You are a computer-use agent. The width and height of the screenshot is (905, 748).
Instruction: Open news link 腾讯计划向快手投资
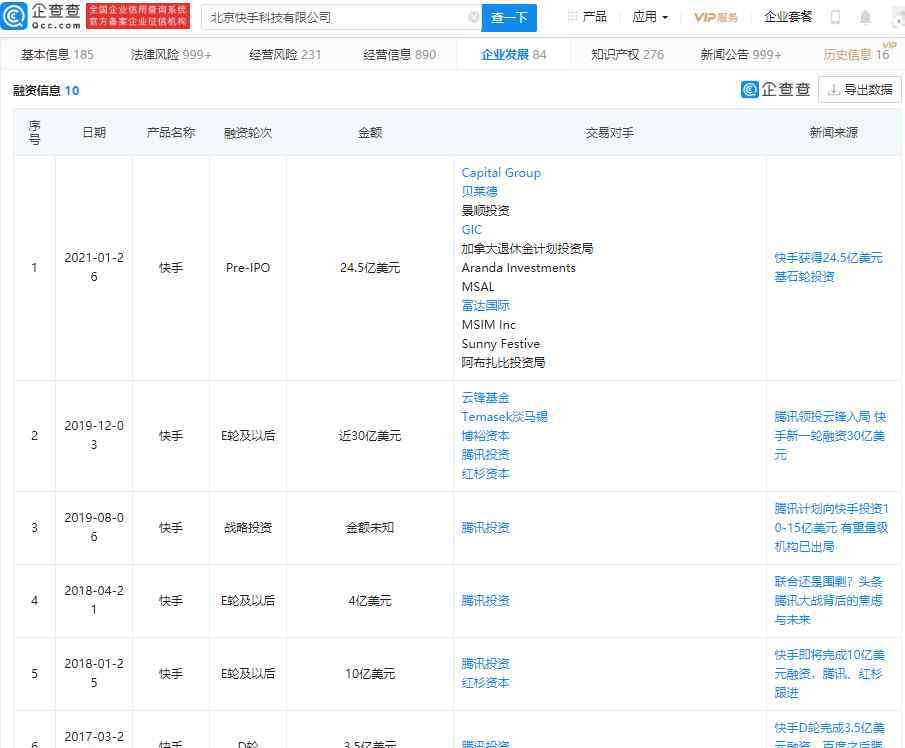pos(831,528)
